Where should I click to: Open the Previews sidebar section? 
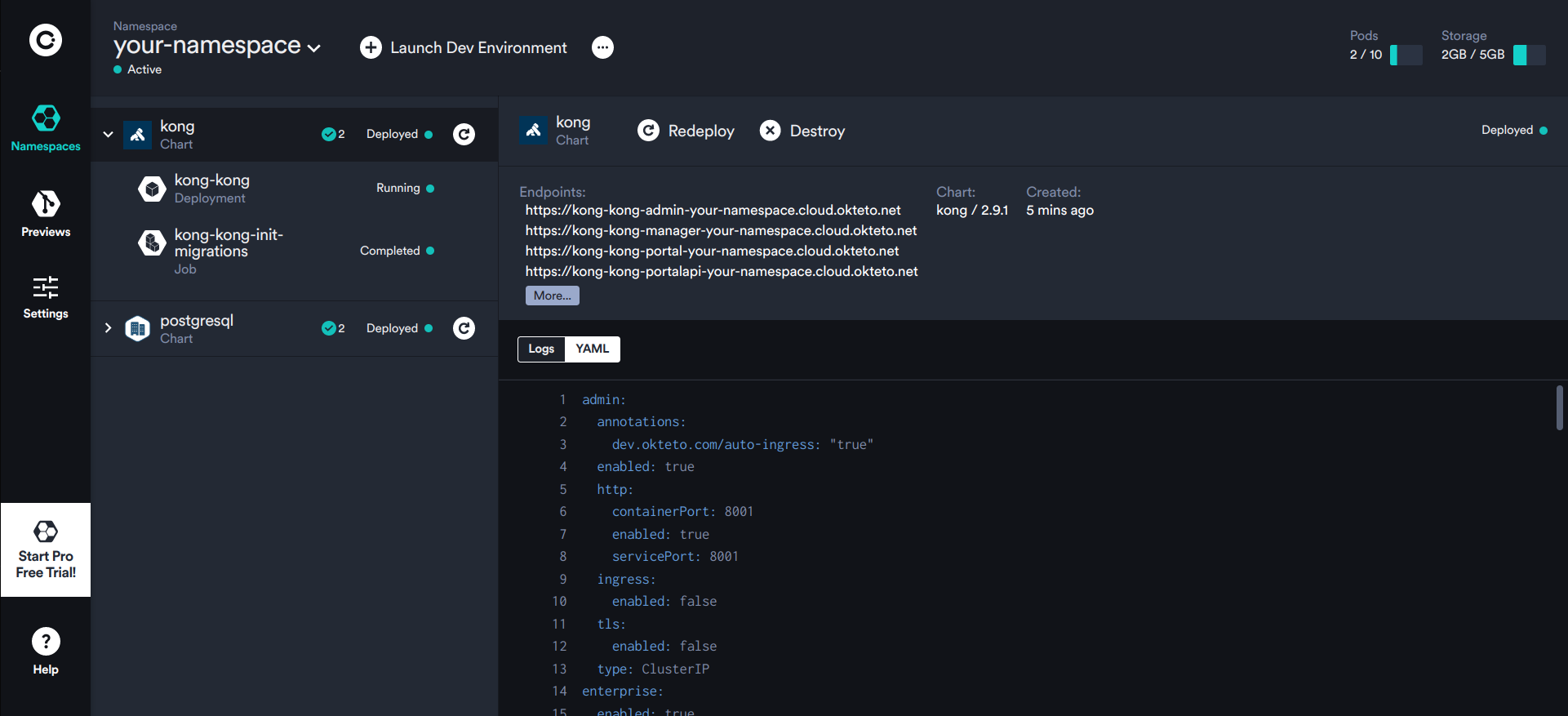[x=46, y=214]
